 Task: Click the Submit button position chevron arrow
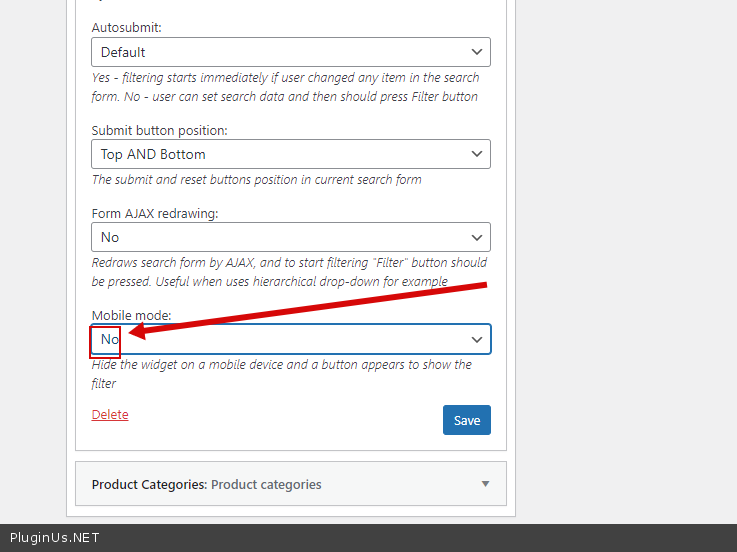point(477,154)
